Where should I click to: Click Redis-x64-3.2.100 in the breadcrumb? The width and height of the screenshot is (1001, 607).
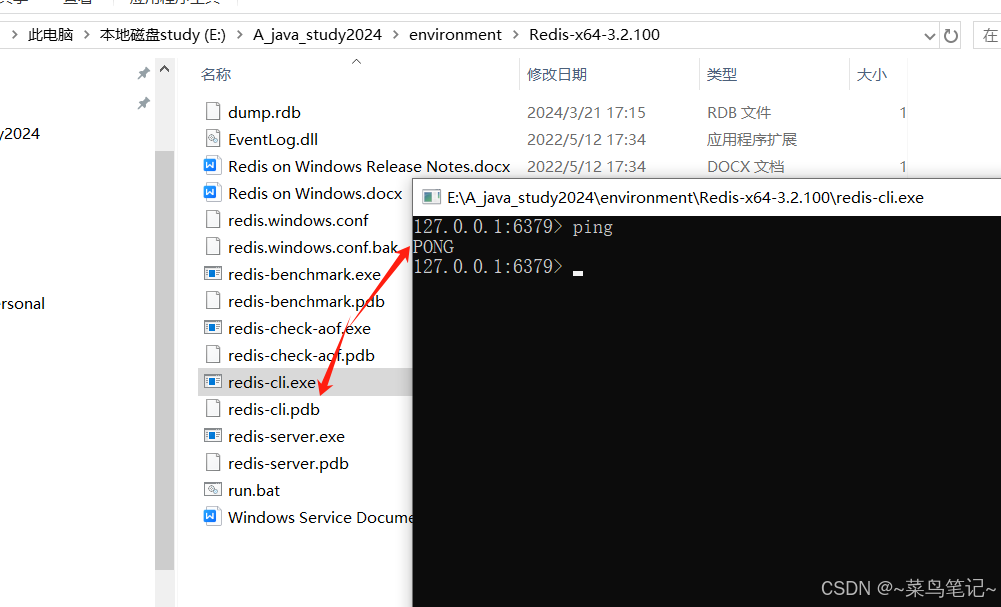point(594,34)
